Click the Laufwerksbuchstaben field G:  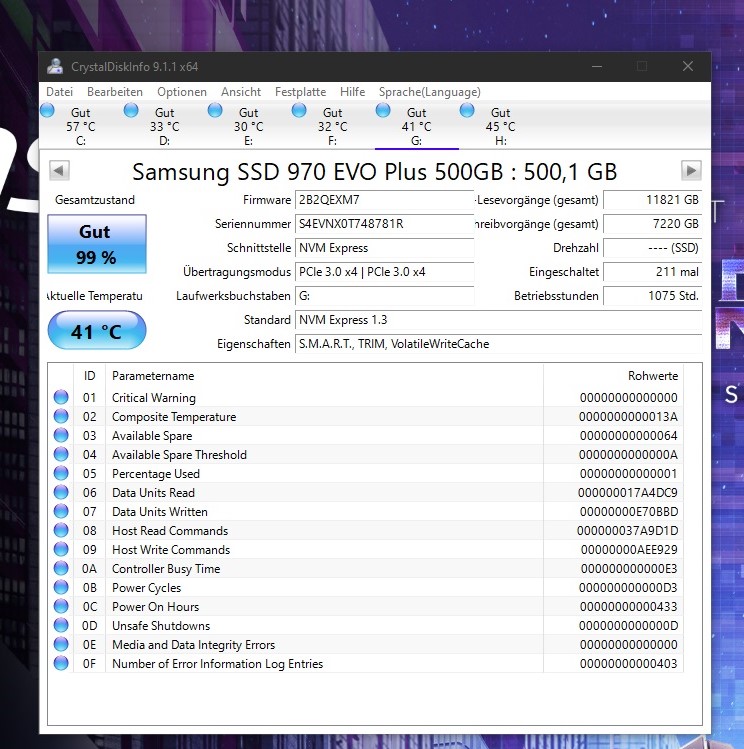(x=384, y=296)
